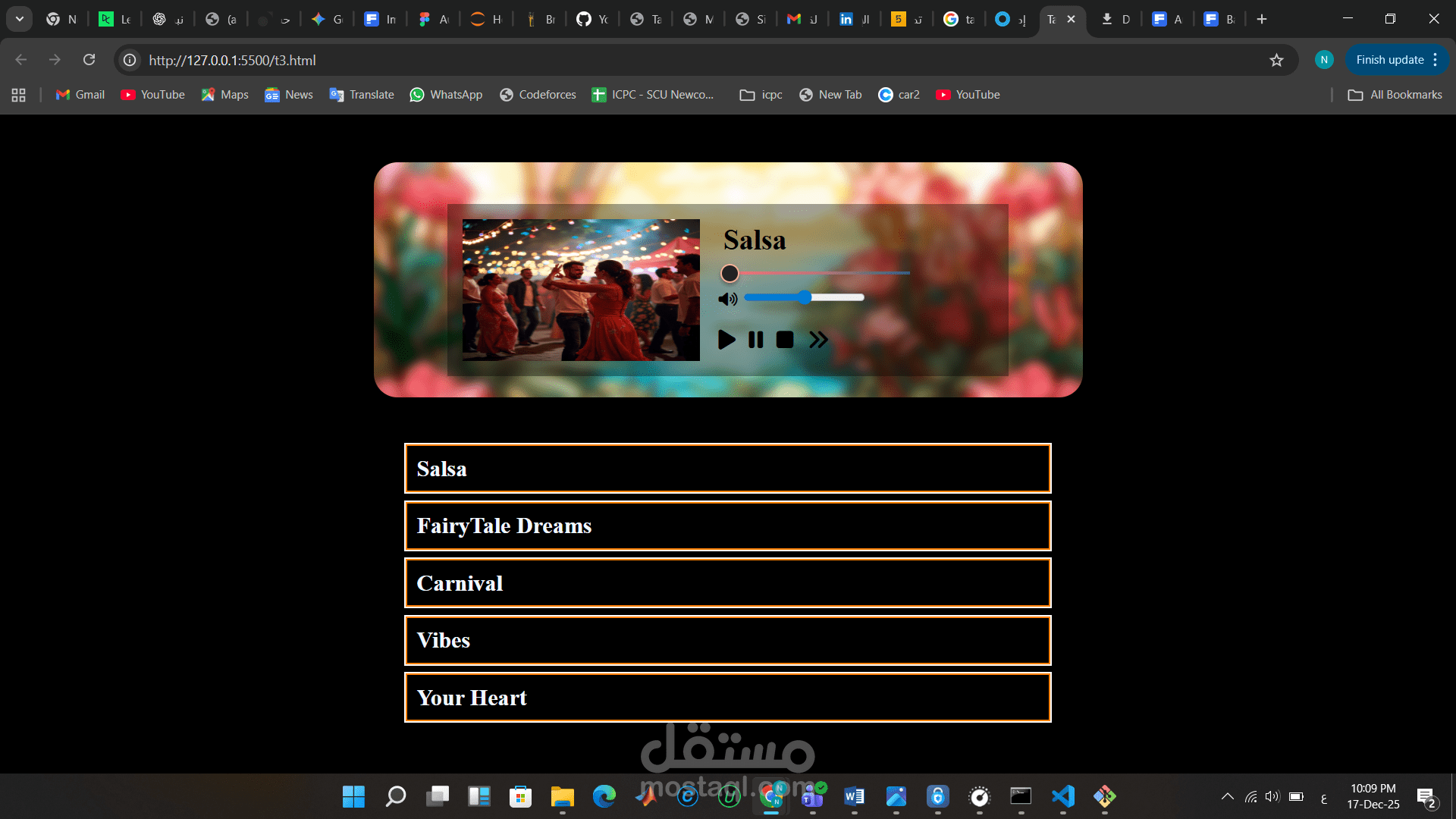Open the Chrome profile avatar N

pos(1324,60)
